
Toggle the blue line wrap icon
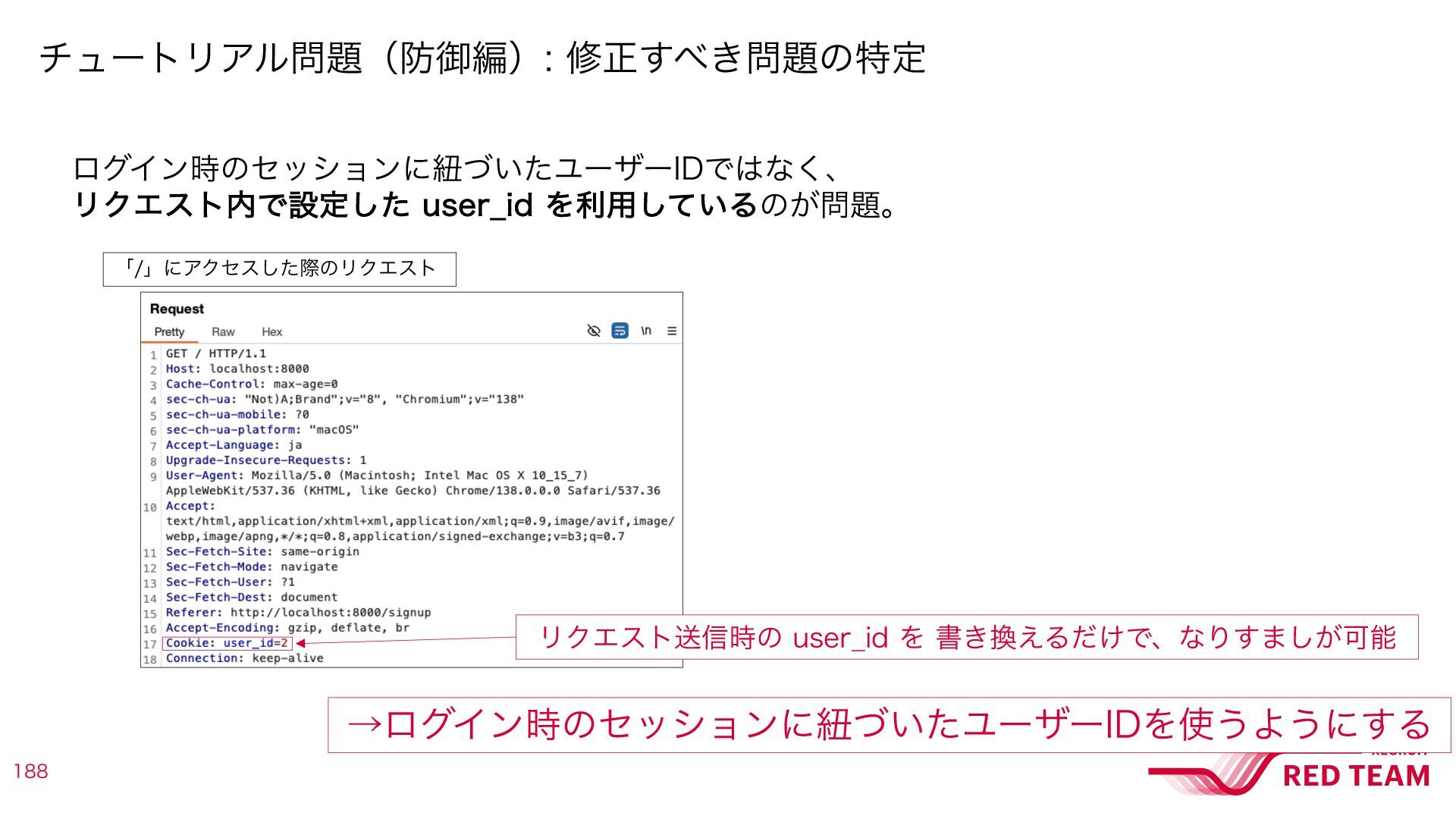(x=620, y=331)
